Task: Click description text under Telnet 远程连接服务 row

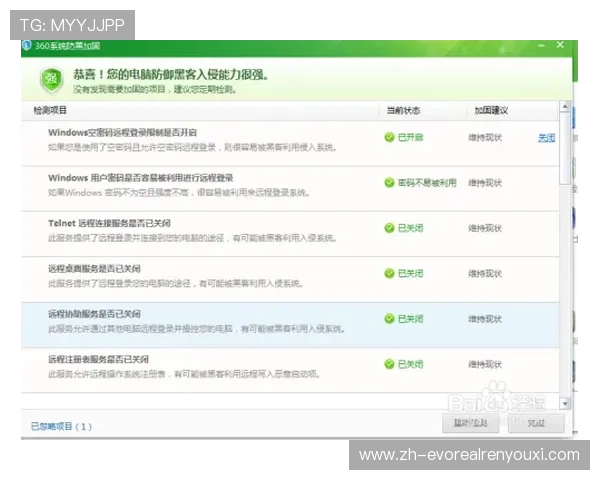Action: pos(192,238)
